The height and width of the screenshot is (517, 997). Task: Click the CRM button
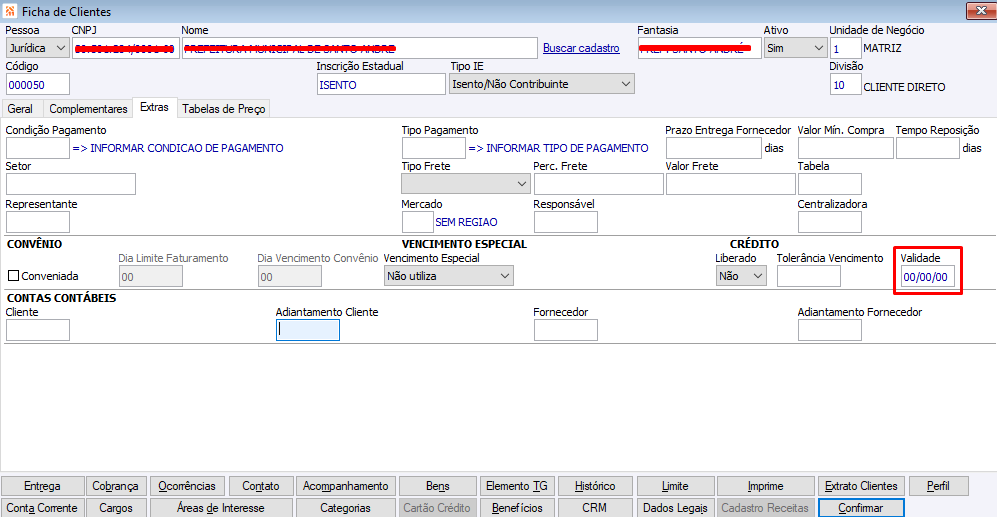tap(595, 507)
